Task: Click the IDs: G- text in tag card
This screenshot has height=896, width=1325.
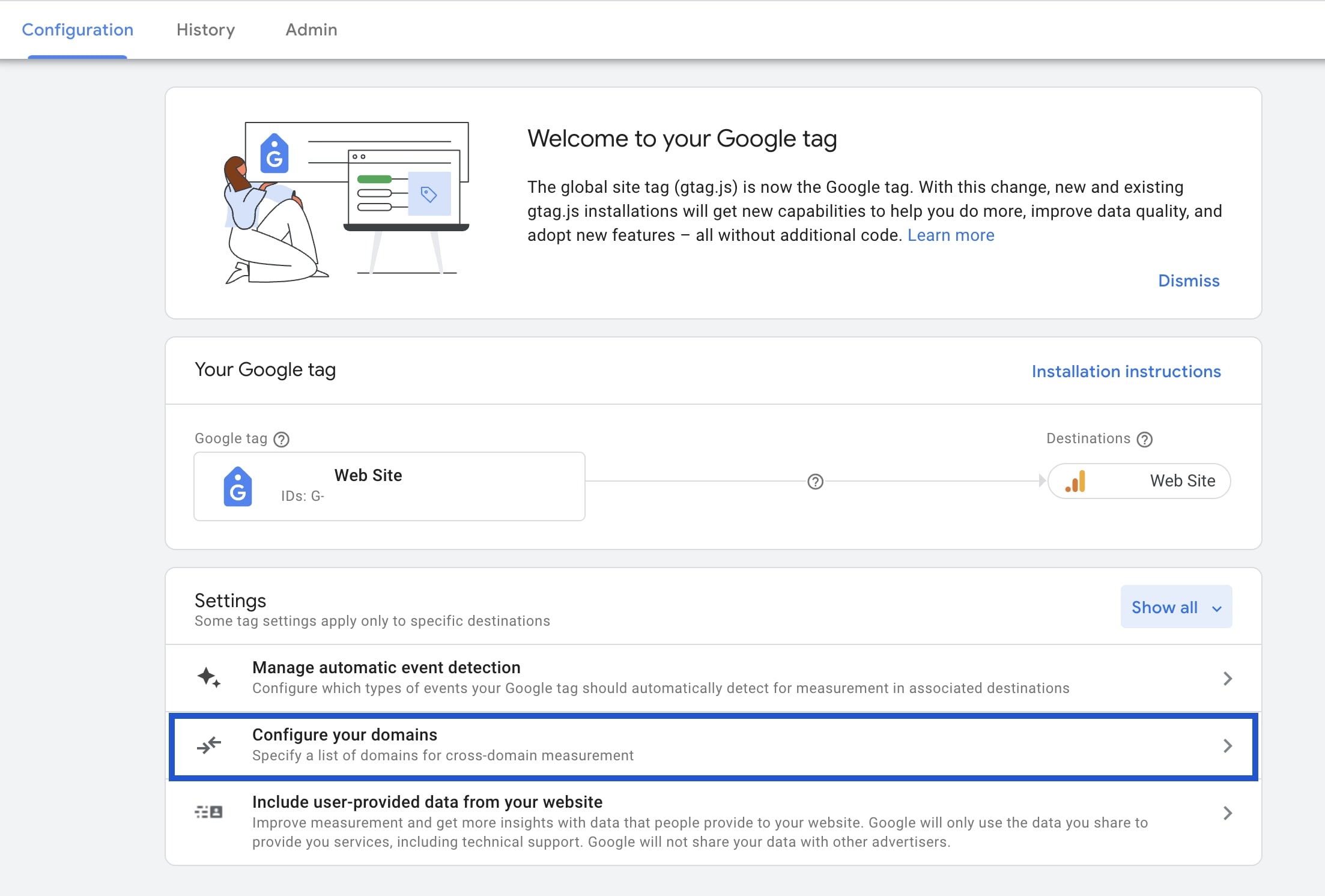Action: pos(303,496)
